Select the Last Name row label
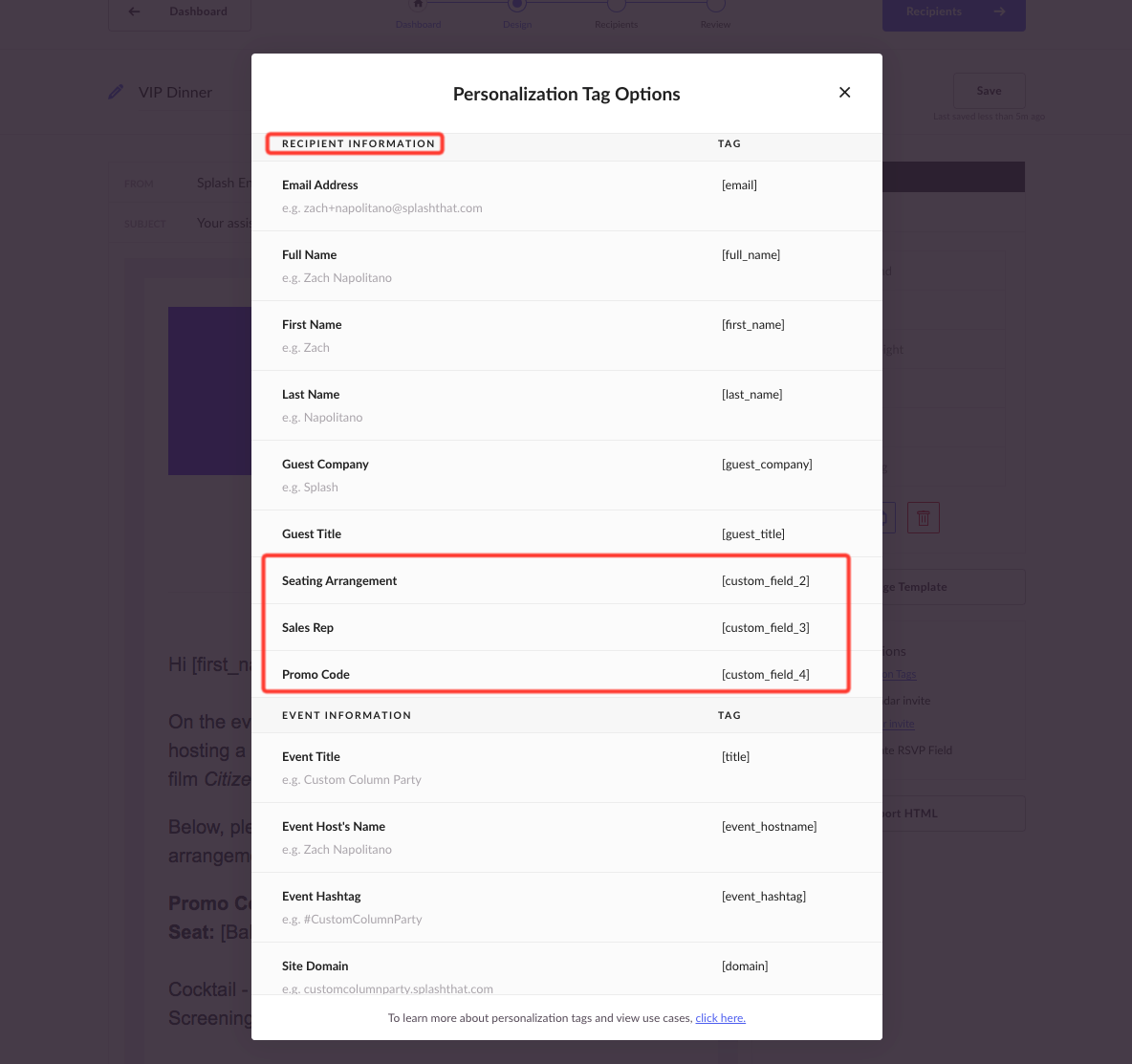1132x1064 pixels. (311, 394)
